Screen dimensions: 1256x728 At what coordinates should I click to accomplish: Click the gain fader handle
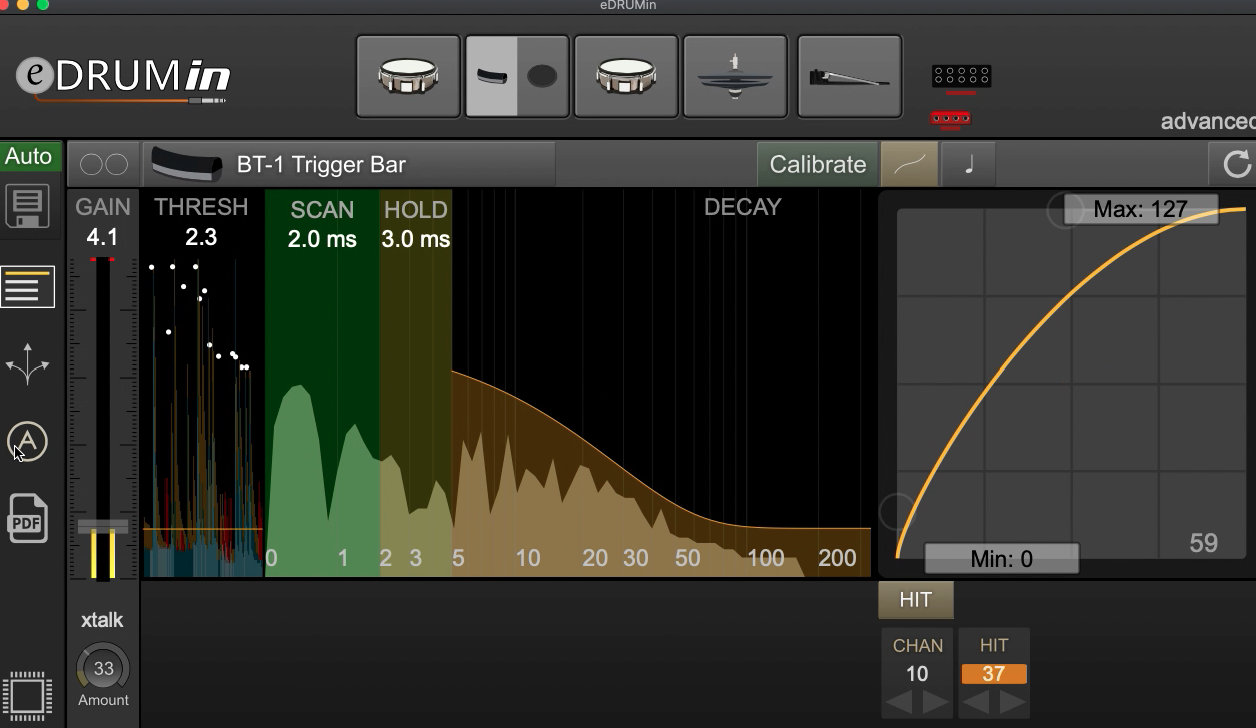point(103,526)
